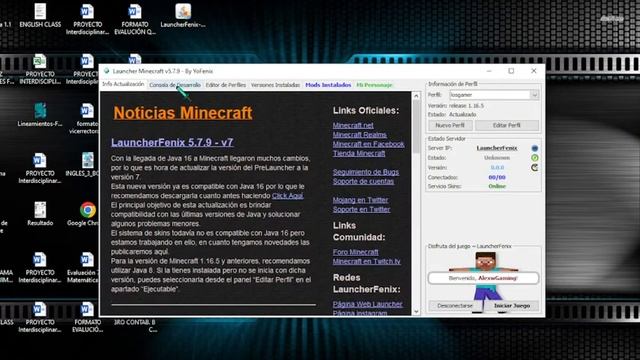This screenshot has width=640, height=360.
Task: Open the Soporte en Twitter link
Action: [x=361, y=209]
